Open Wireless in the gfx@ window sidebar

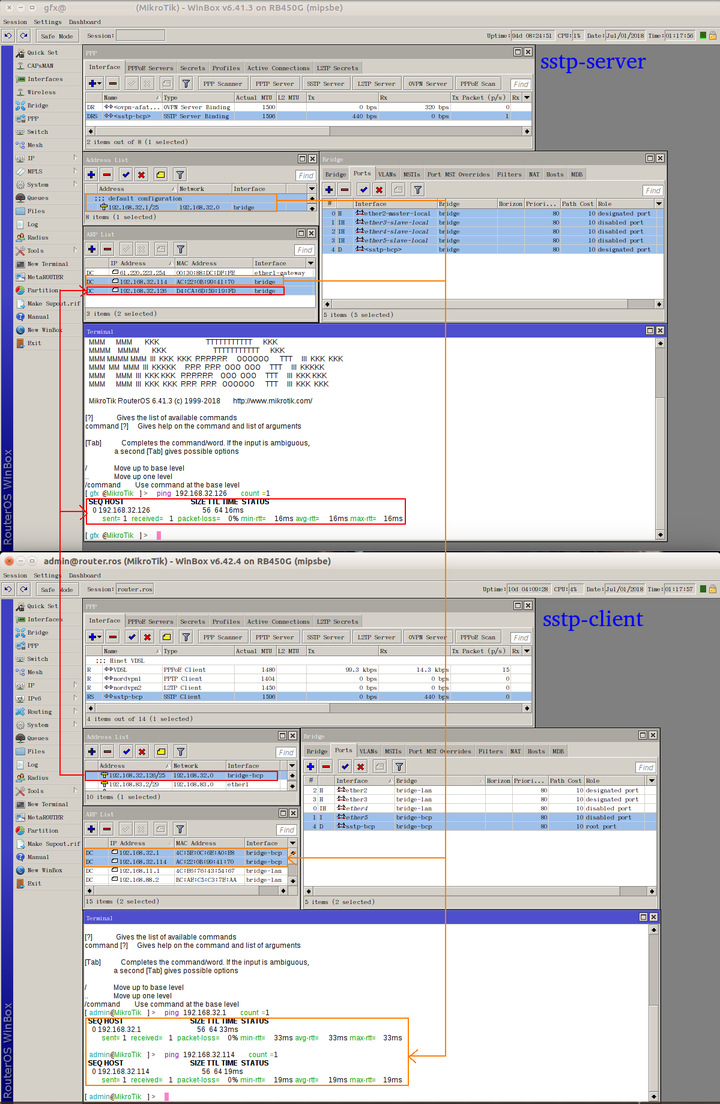(41, 92)
